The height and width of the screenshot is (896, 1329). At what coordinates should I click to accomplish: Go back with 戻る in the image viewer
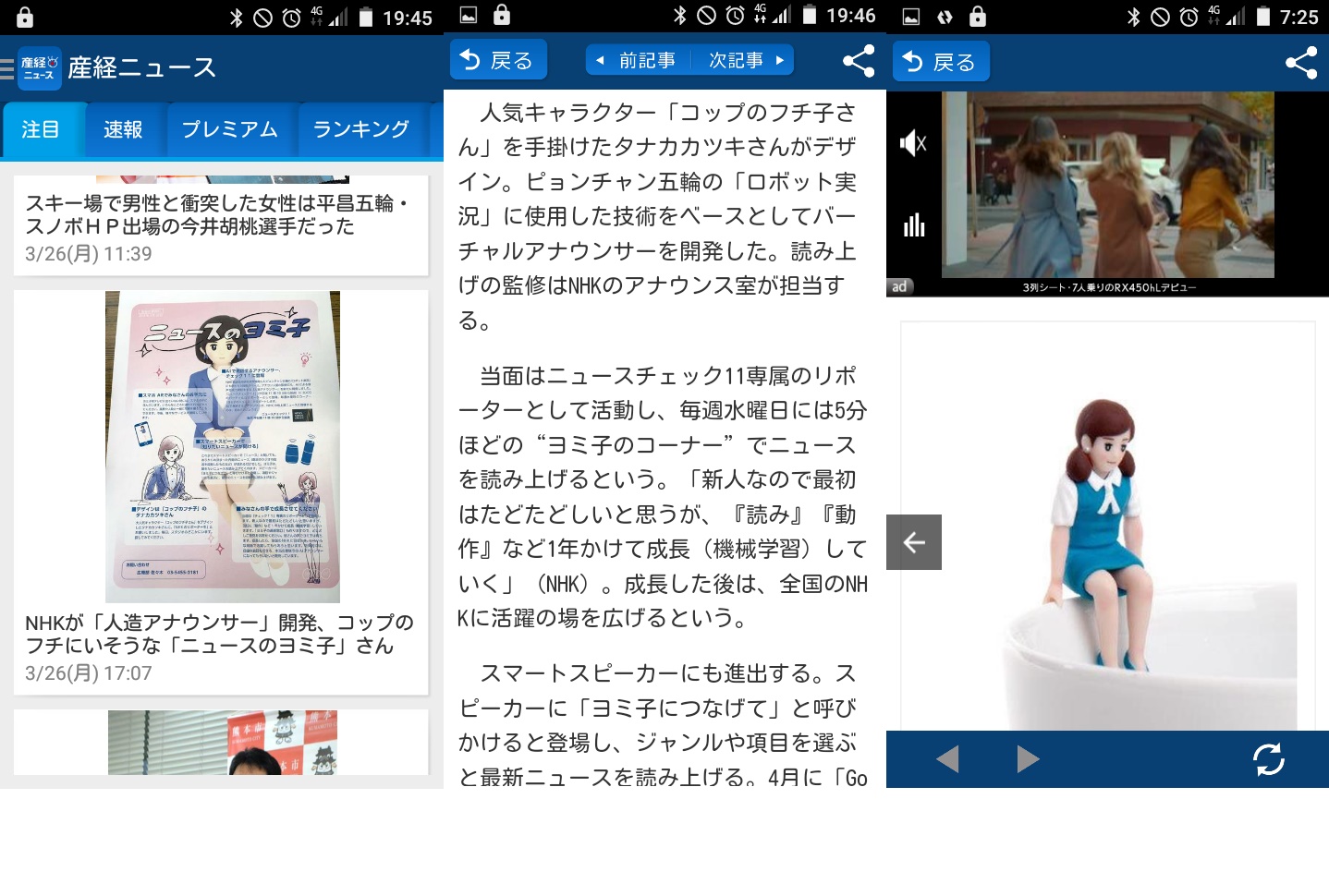(941, 62)
